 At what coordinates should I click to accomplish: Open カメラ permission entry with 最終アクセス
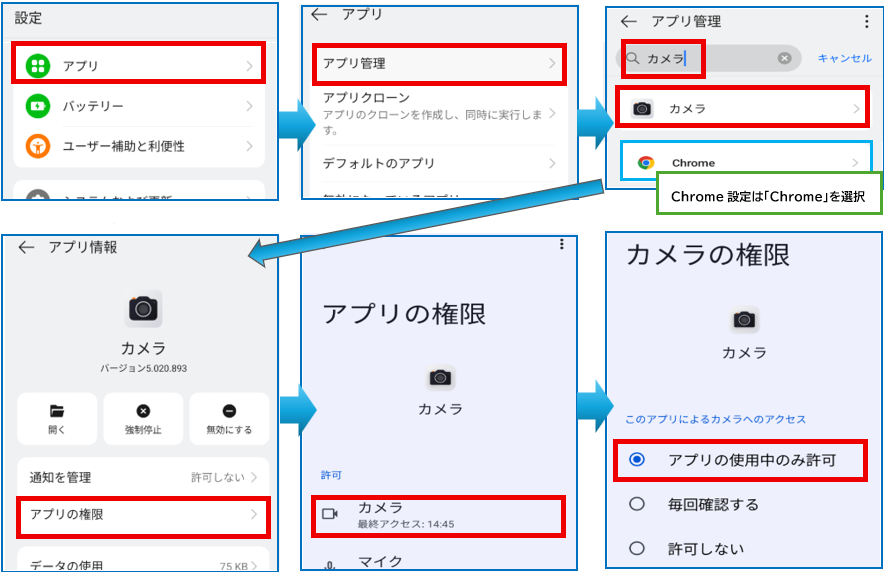pos(438,515)
